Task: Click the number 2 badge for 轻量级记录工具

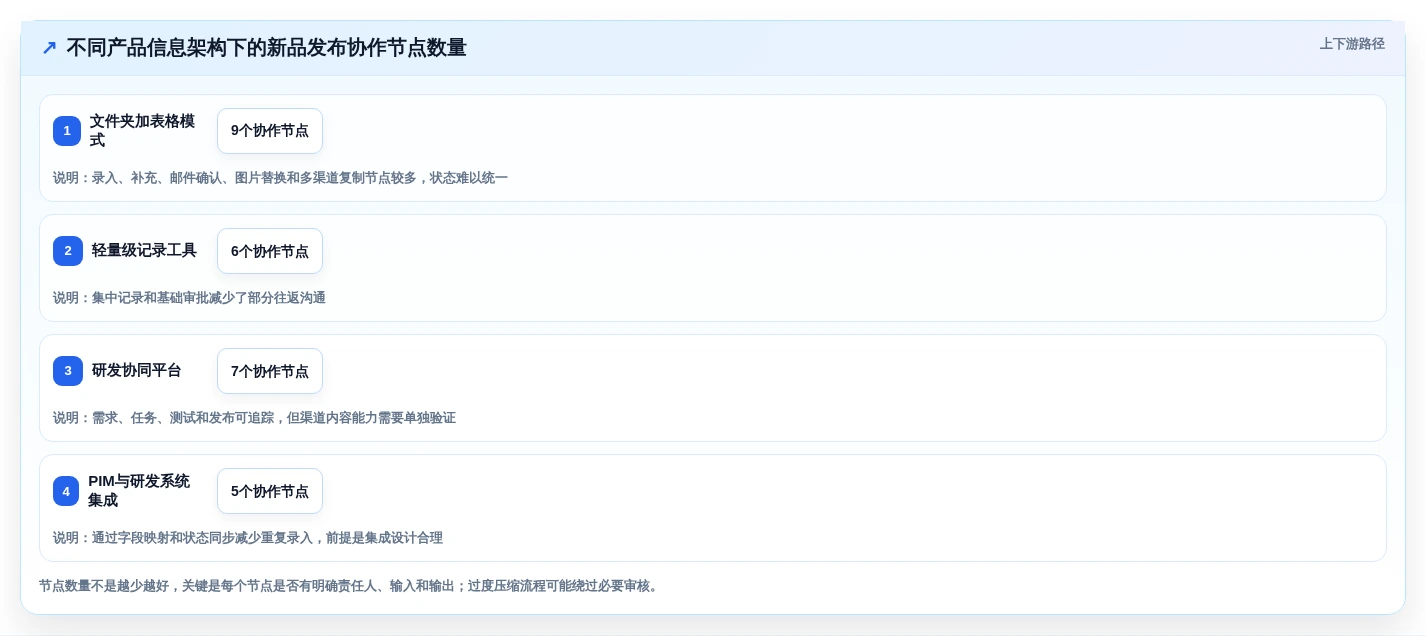Action: (68, 251)
